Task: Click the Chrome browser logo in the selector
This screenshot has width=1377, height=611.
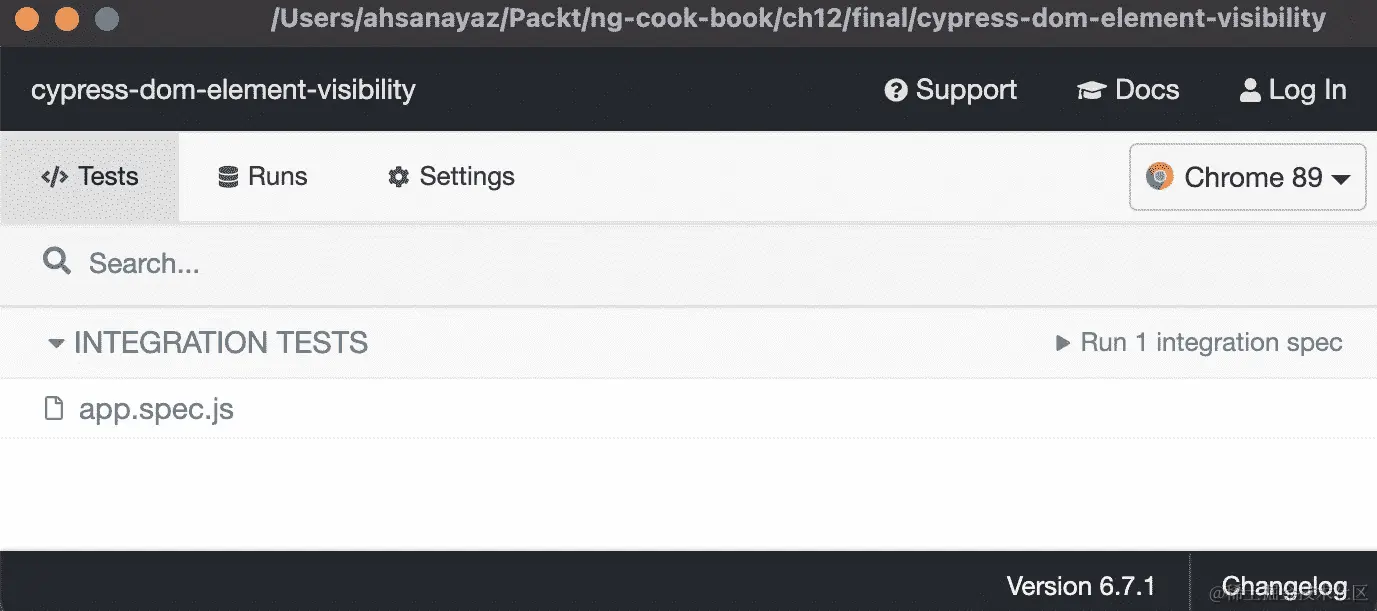Action: point(1159,177)
